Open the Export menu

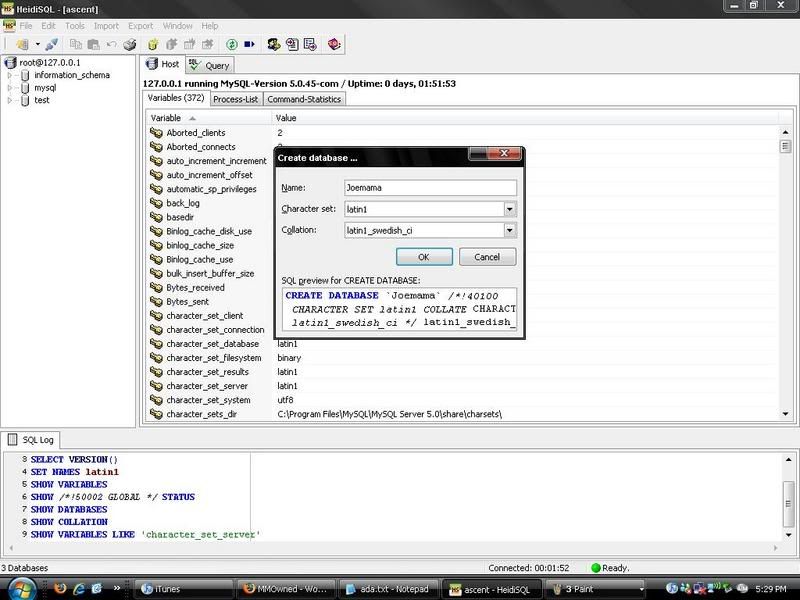(x=140, y=26)
